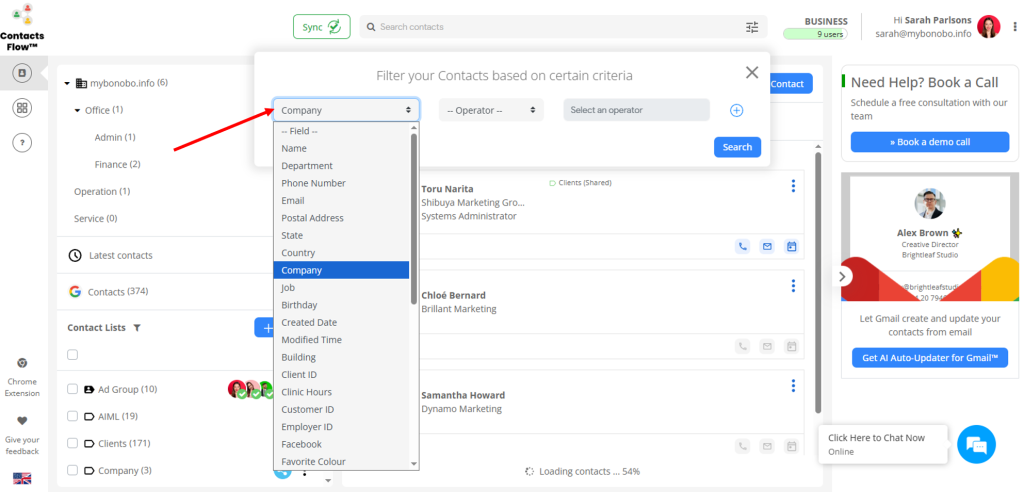The height and width of the screenshot is (492, 1024).
Task: Click the blue plus add-criteria icon
Action: click(737, 110)
